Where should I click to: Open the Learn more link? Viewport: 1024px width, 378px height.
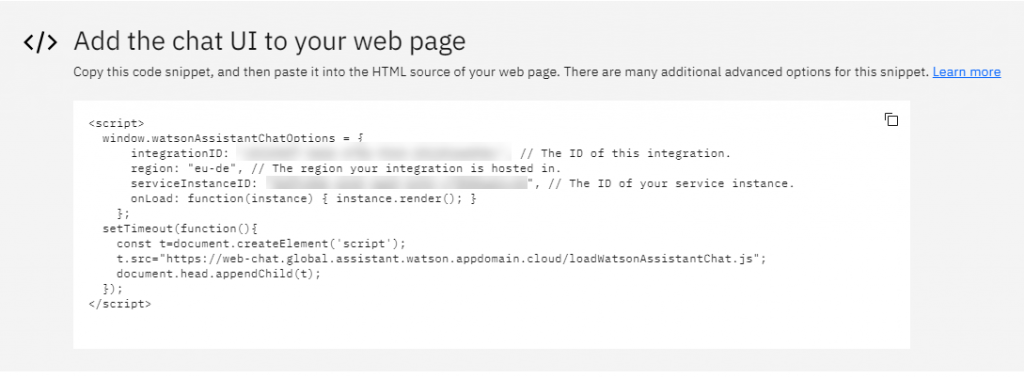click(966, 72)
